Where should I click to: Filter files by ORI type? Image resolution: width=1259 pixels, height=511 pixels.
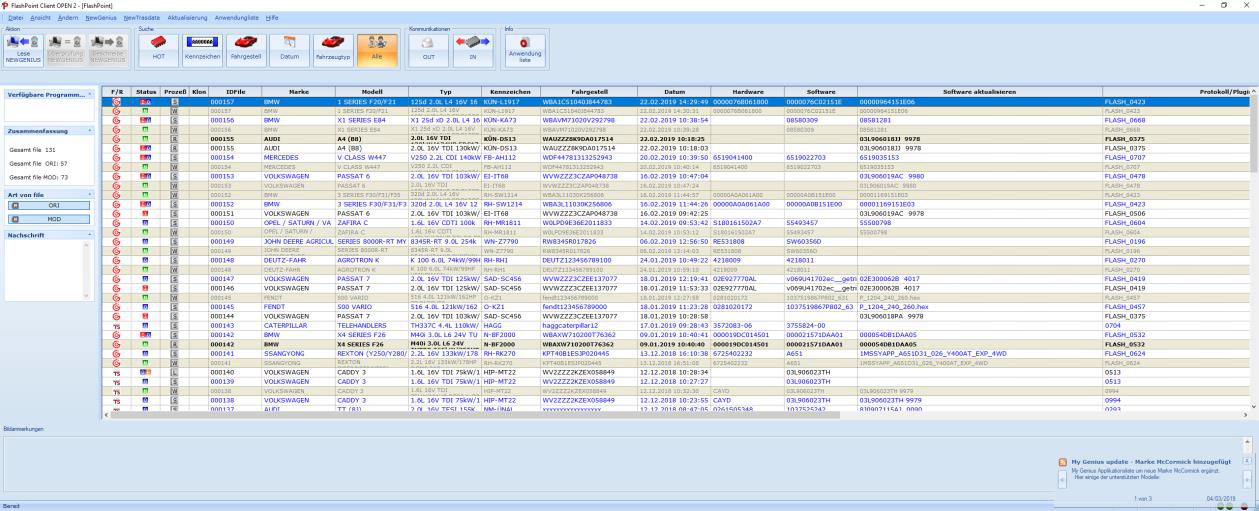pos(49,205)
